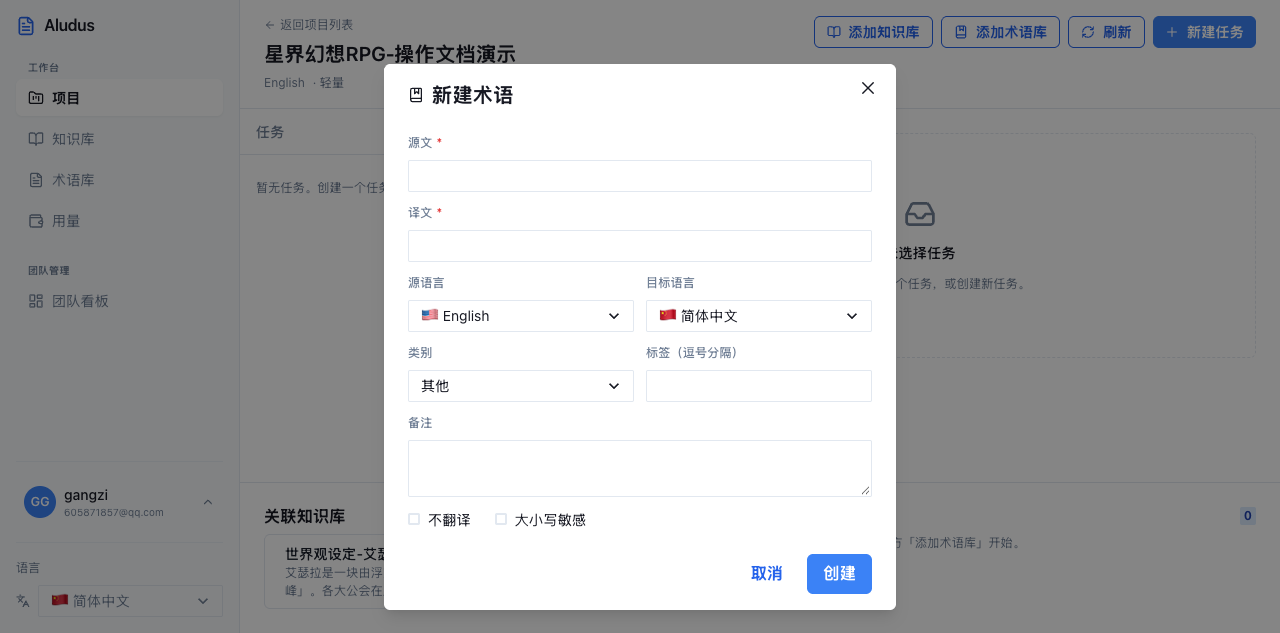Image resolution: width=1280 pixels, height=633 pixels.
Task: Click the book icon in 添加知识库
Action: coord(834,32)
